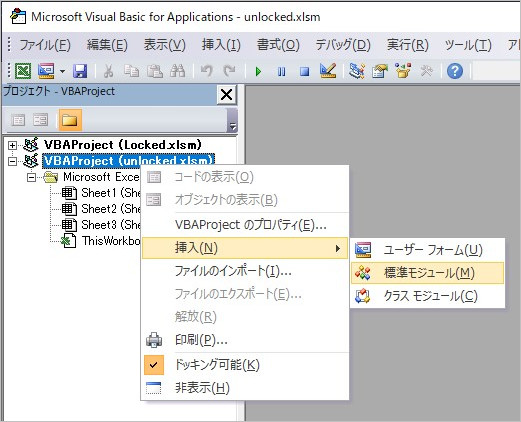Click View Object icon in project pane

(x=41, y=120)
